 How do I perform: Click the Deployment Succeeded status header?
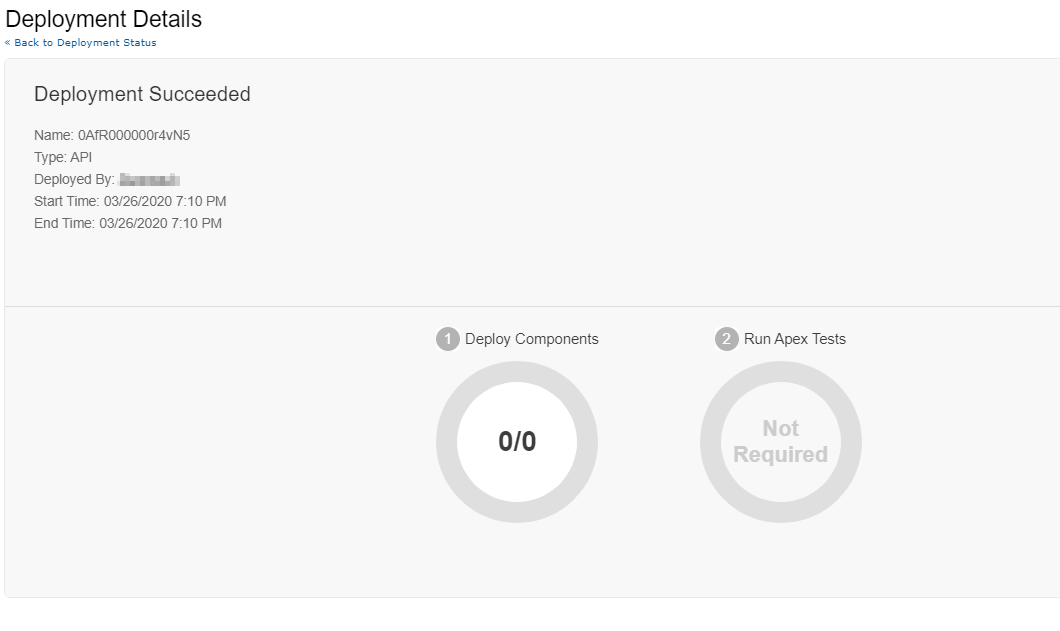click(x=141, y=94)
